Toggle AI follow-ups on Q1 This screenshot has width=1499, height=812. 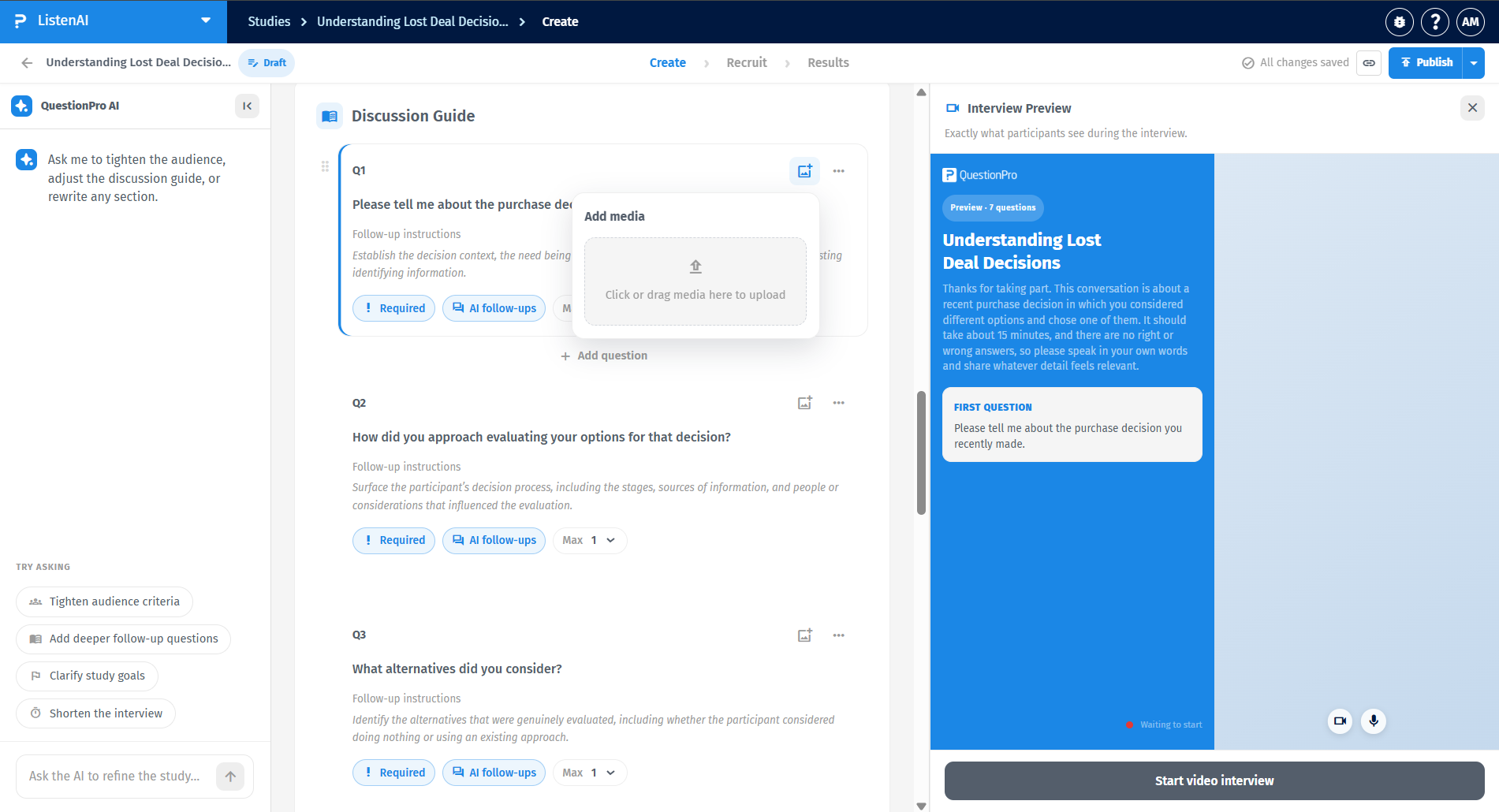coord(494,308)
